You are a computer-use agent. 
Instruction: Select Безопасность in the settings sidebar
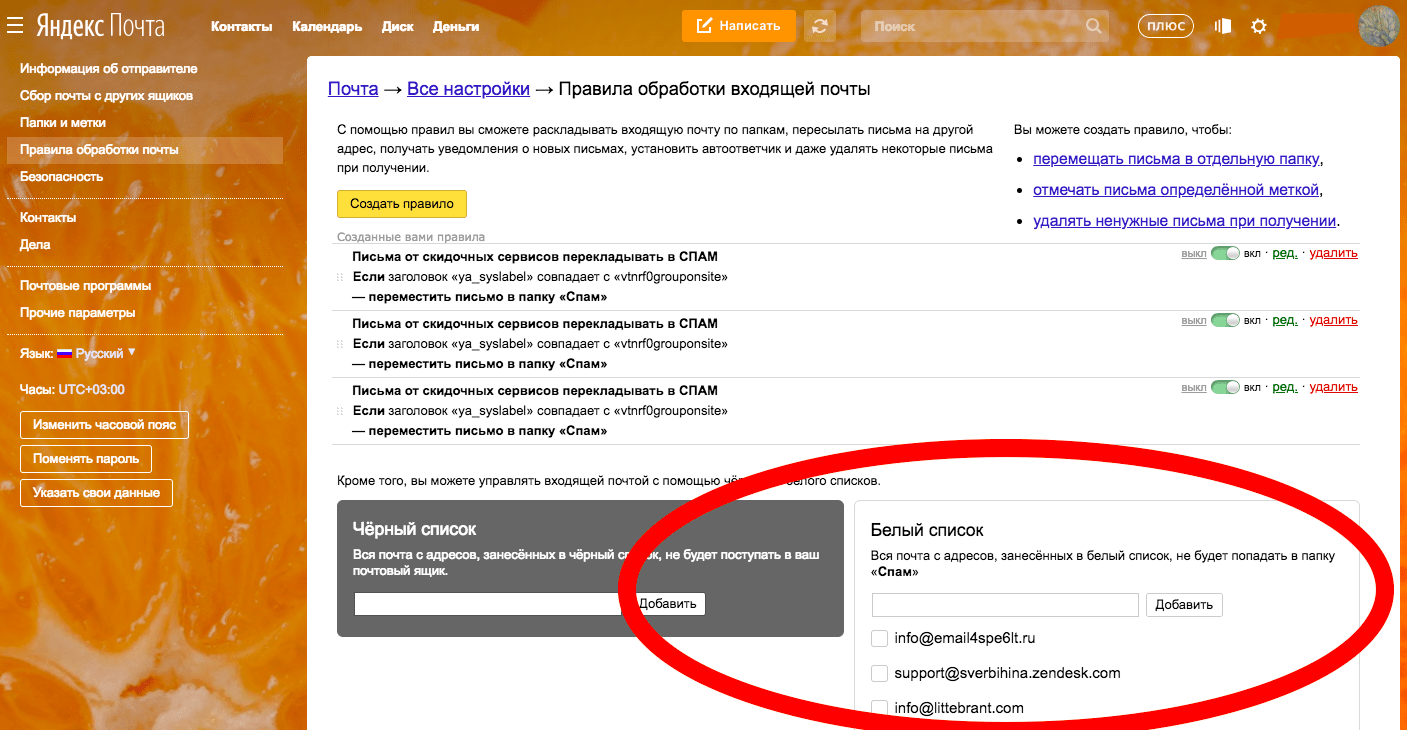pyautogui.click(x=61, y=176)
